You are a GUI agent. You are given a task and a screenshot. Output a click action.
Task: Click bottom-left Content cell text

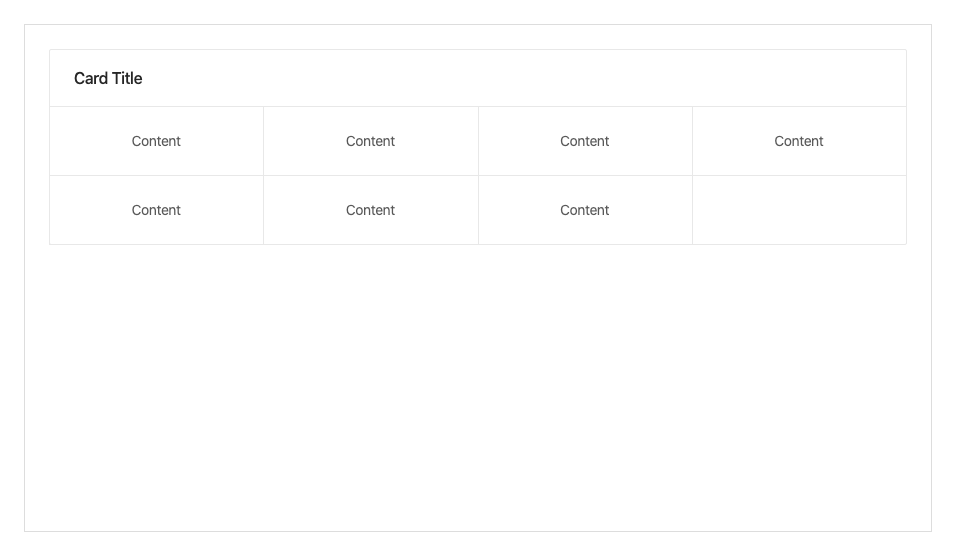point(156,210)
